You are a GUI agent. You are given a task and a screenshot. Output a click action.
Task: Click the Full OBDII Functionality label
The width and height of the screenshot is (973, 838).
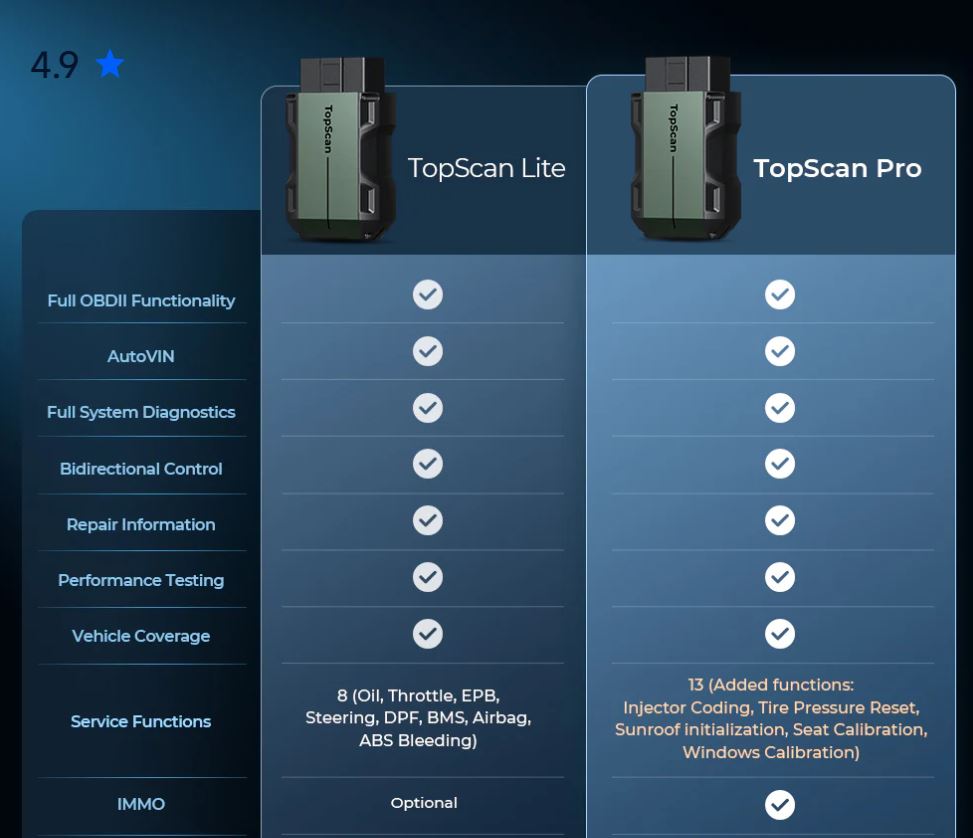pos(141,300)
